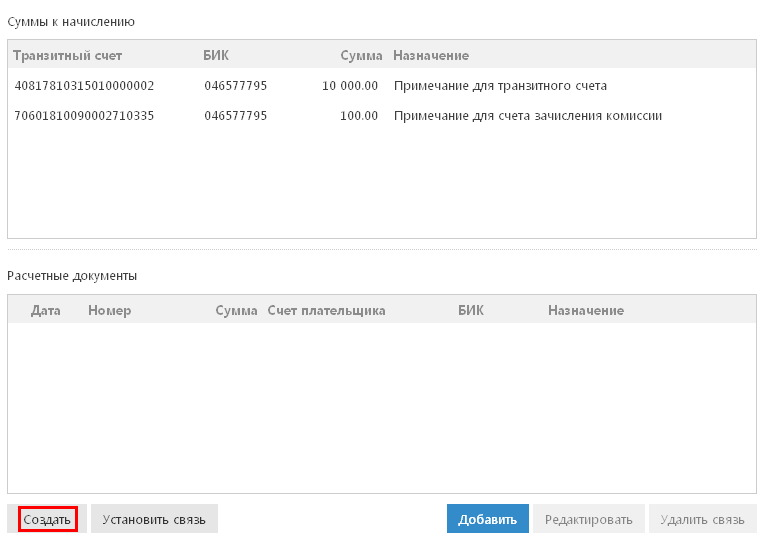The width and height of the screenshot is (765, 546).
Task: Click the Удалить связь button
Action: pos(703,519)
